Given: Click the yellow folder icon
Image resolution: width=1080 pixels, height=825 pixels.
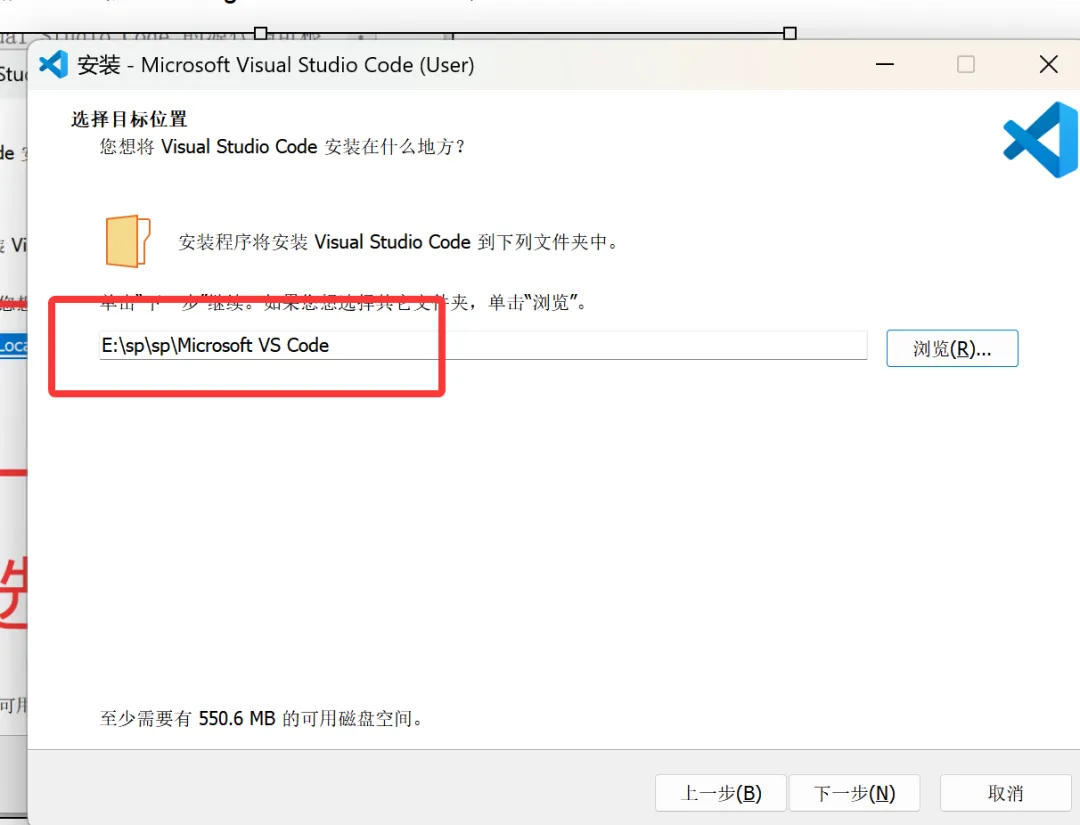Looking at the screenshot, I should pyautogui.click(x=127, y=241).
